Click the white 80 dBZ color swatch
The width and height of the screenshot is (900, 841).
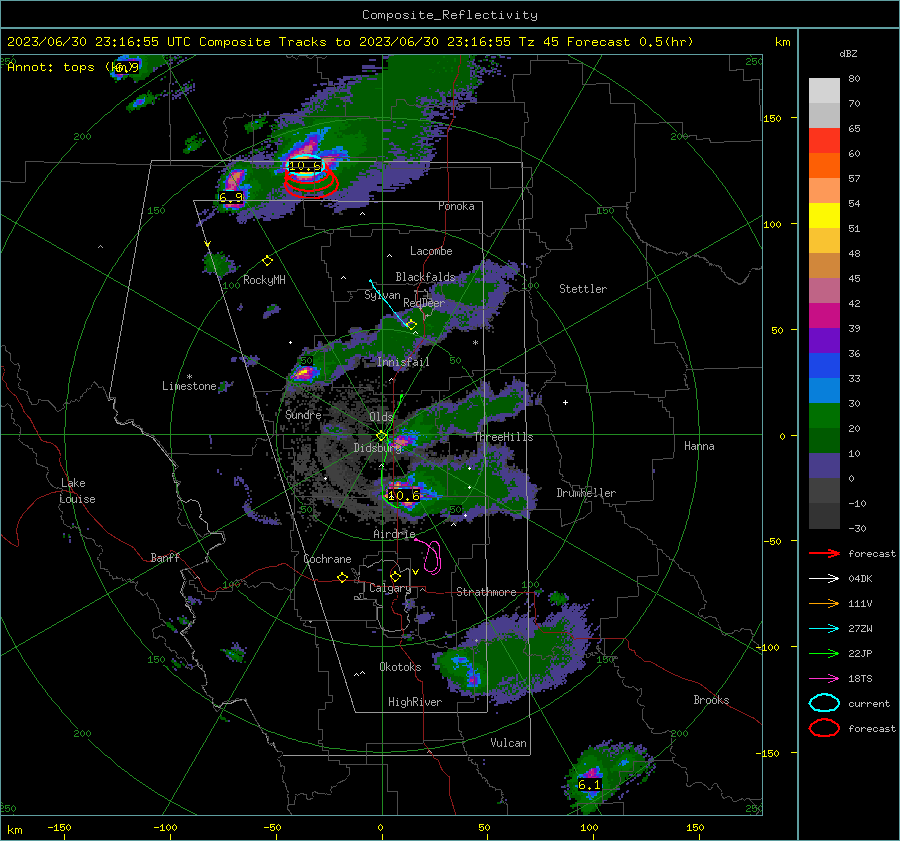point(824,90)
